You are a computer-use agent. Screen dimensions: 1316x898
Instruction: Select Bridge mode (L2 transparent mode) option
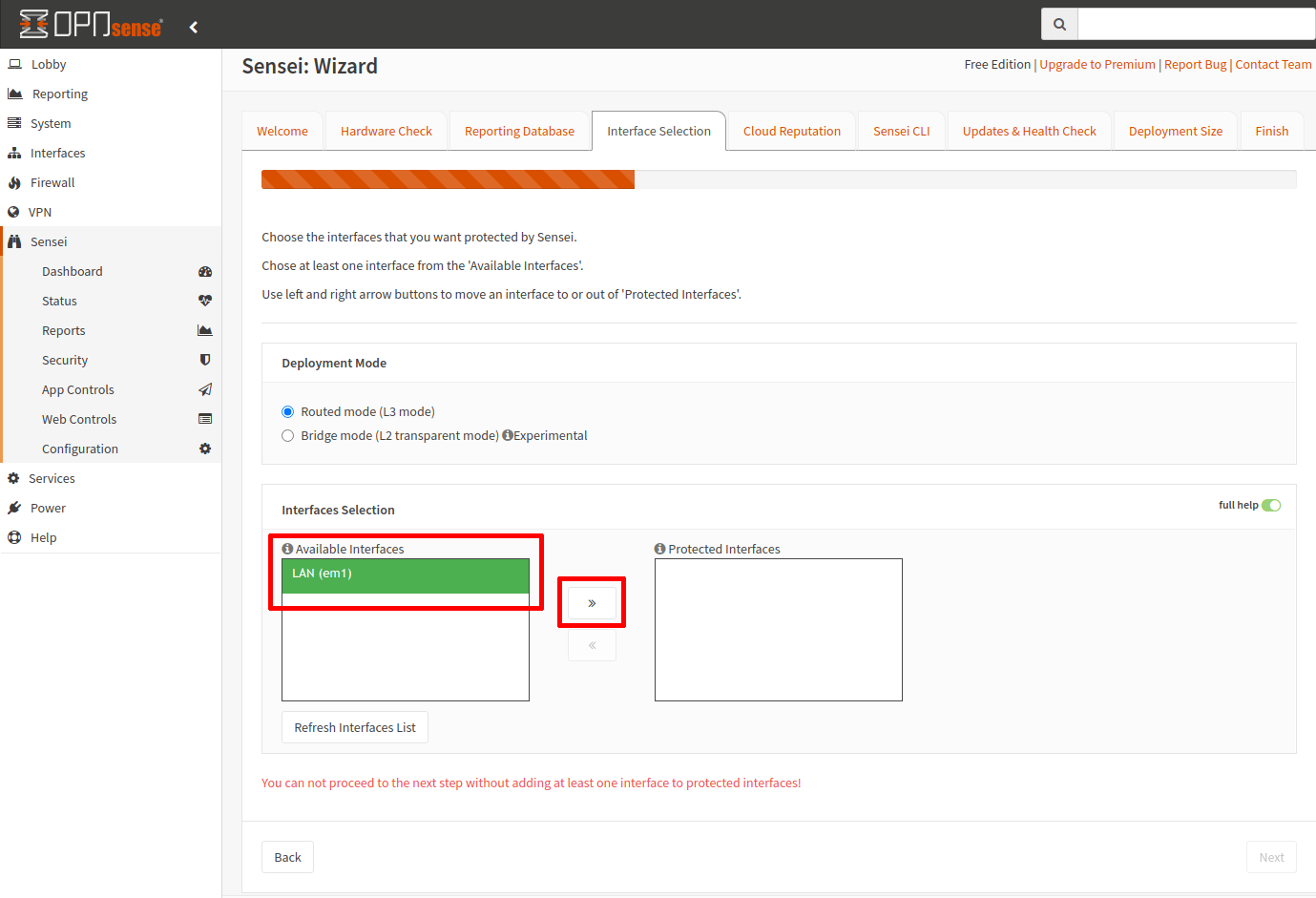pyautogui.click(x=287, y=436)
